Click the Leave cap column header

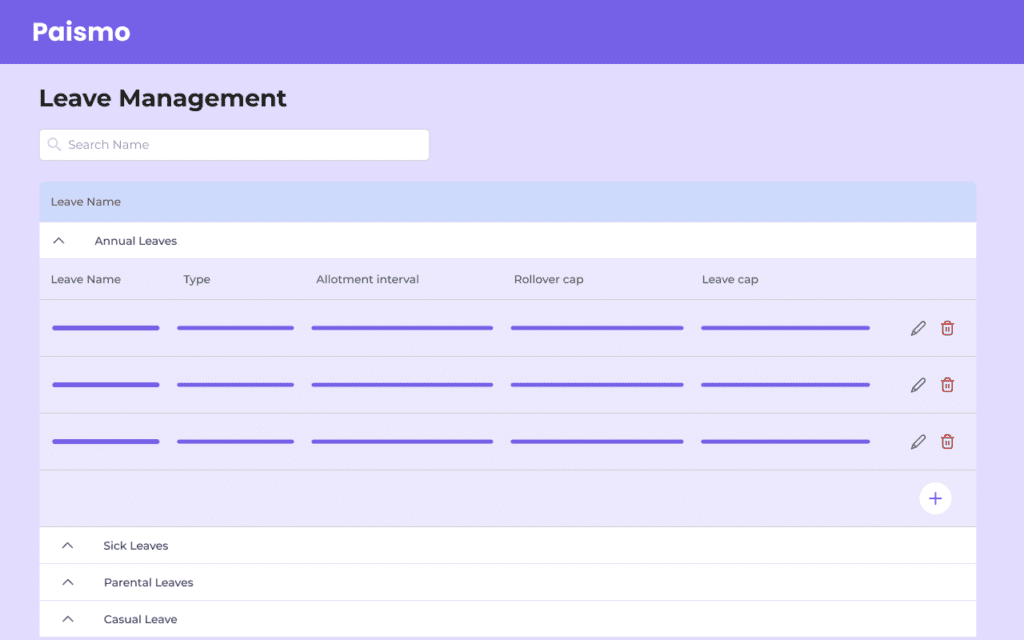coord(729,279)
